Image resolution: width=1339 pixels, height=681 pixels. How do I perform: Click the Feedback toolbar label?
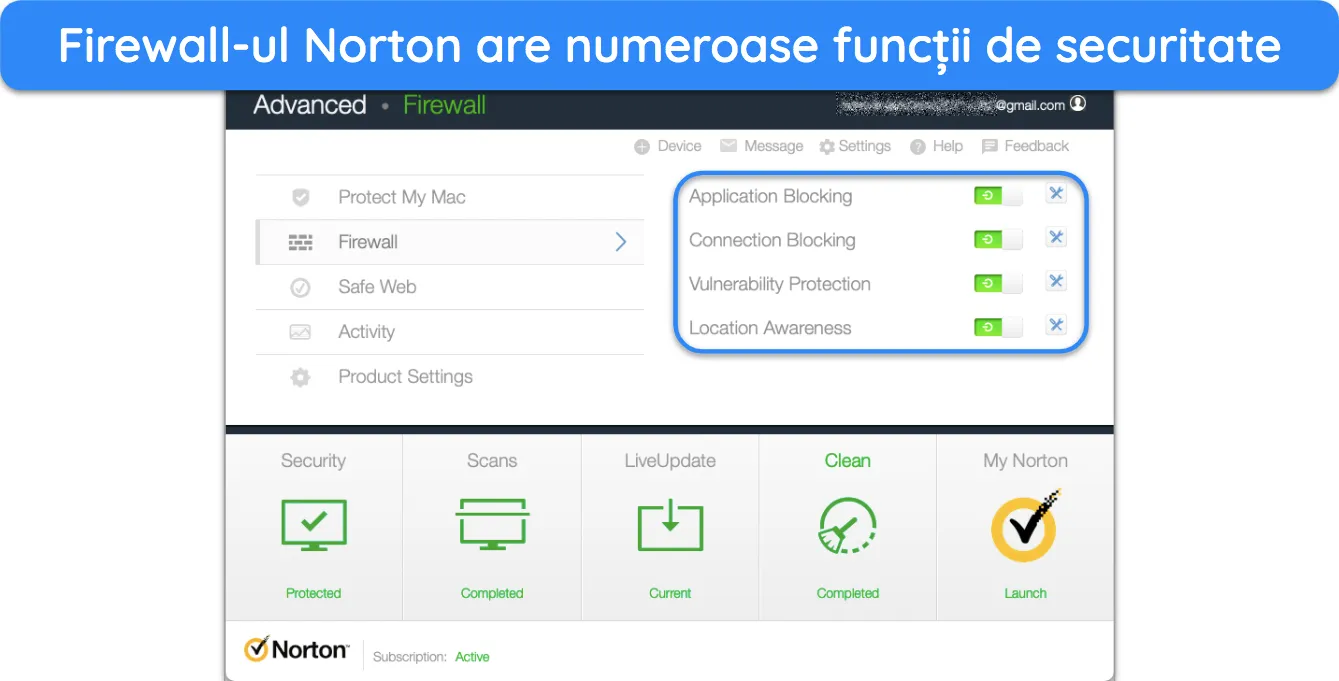(1036, 146)
